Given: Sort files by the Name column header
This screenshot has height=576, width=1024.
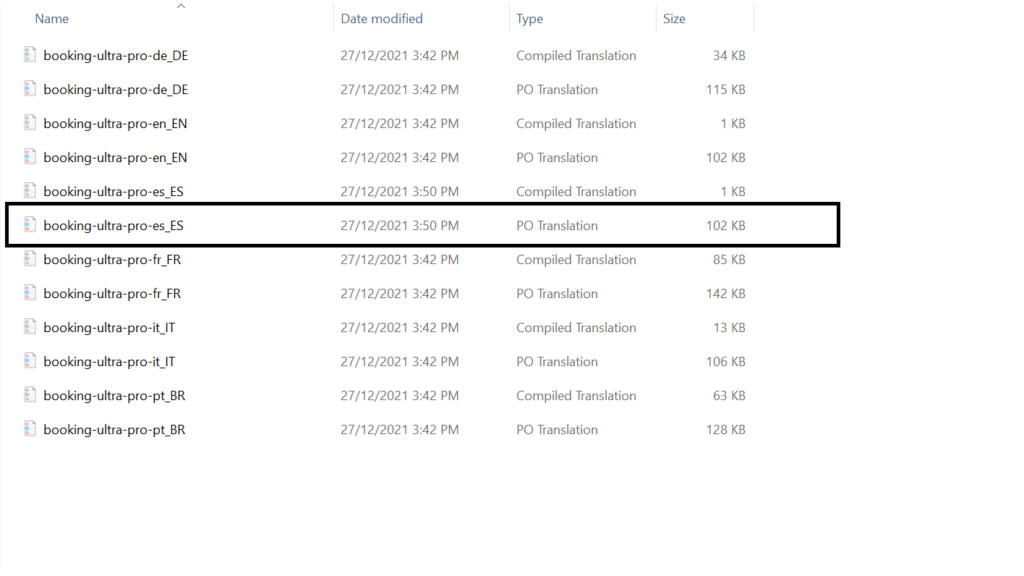Looking at the screenshot, I should [x=52, y=19].
